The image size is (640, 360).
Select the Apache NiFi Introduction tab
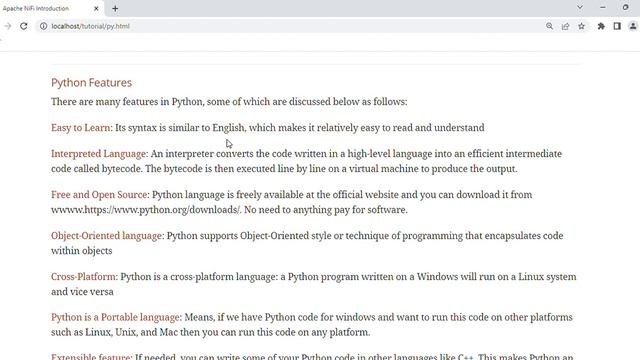pyautogui.click(x=51, y=8)
